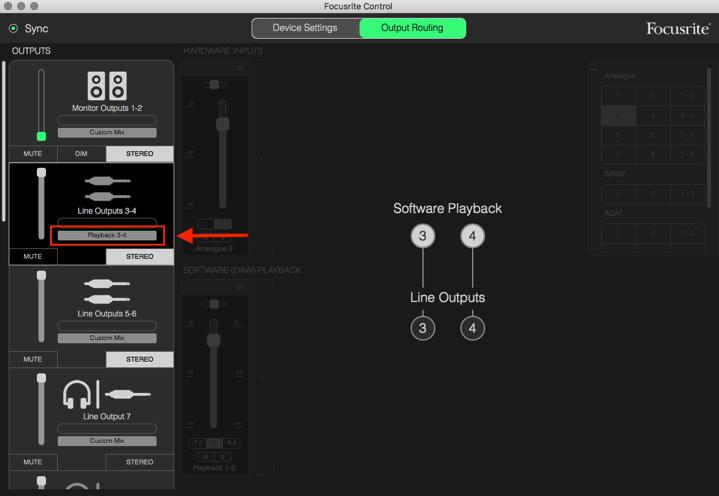The height and width of the screenshot is (496, 719).
Task: Open Custom Mix dropdown for Line Outputs 5-6
Action: pos(107,338)
